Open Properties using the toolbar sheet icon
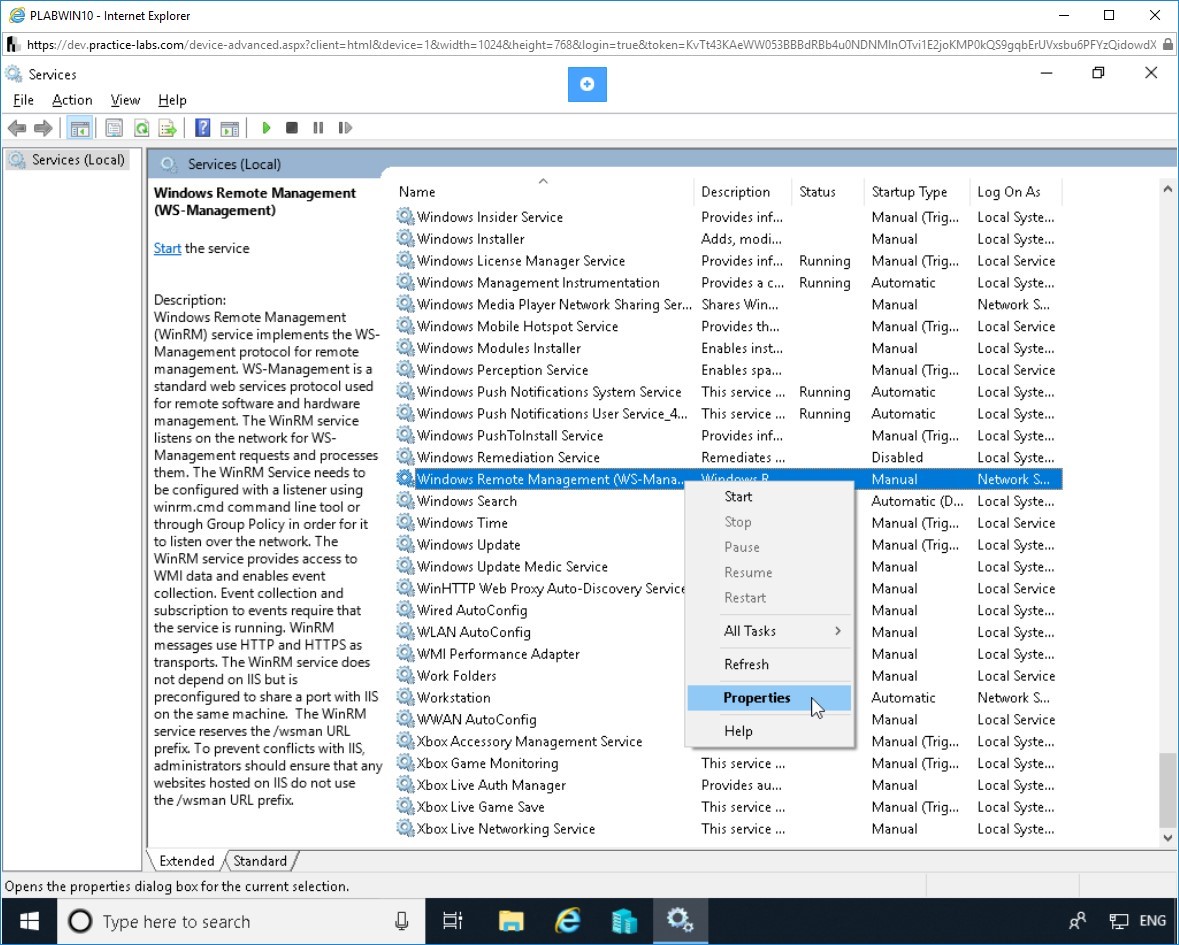The height and width of the screenshot is (945, 1179). [x=114, y=129]
